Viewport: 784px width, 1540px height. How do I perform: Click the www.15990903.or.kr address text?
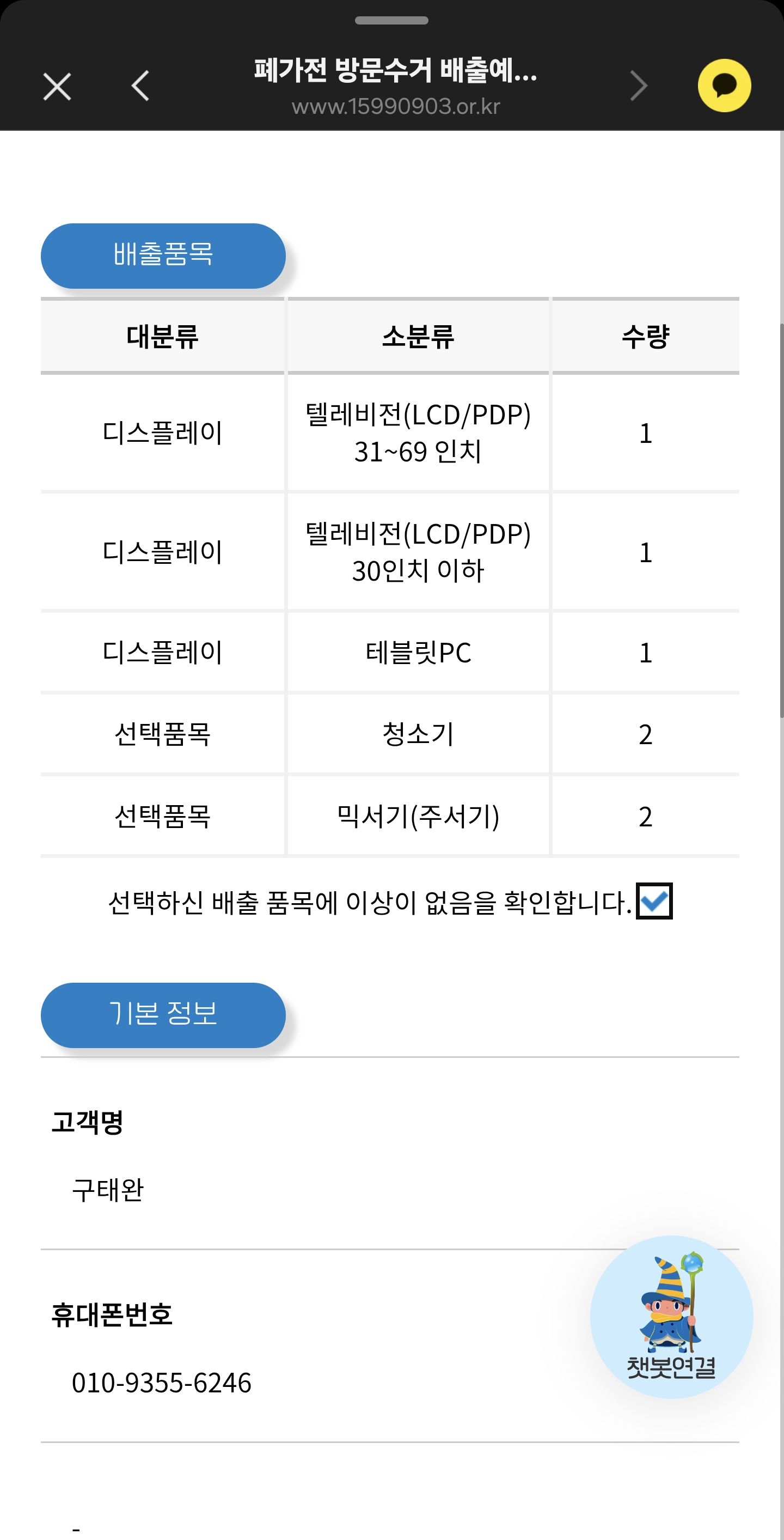(x=396, y=106)
